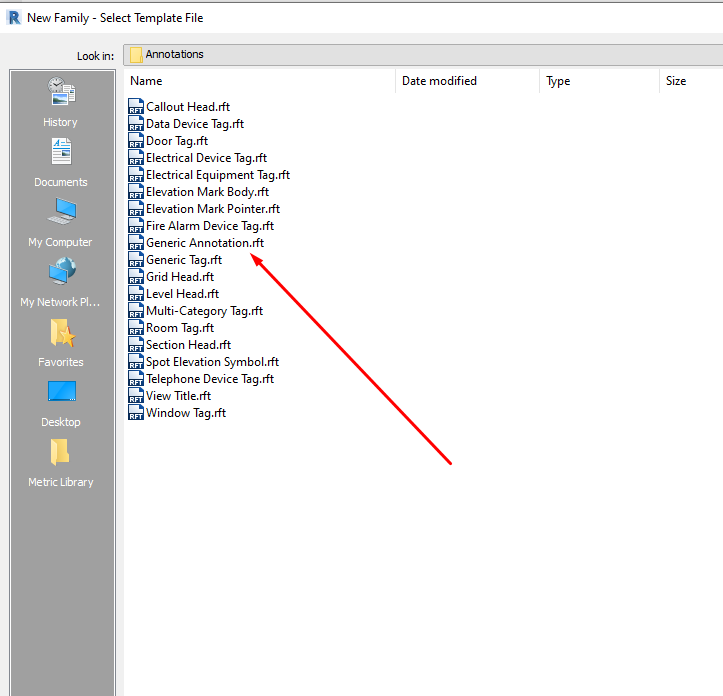Click the RFT icon beside Grid Head.rft
The height and width of the screenshot is (696, 723).
[x=136, y=277]
